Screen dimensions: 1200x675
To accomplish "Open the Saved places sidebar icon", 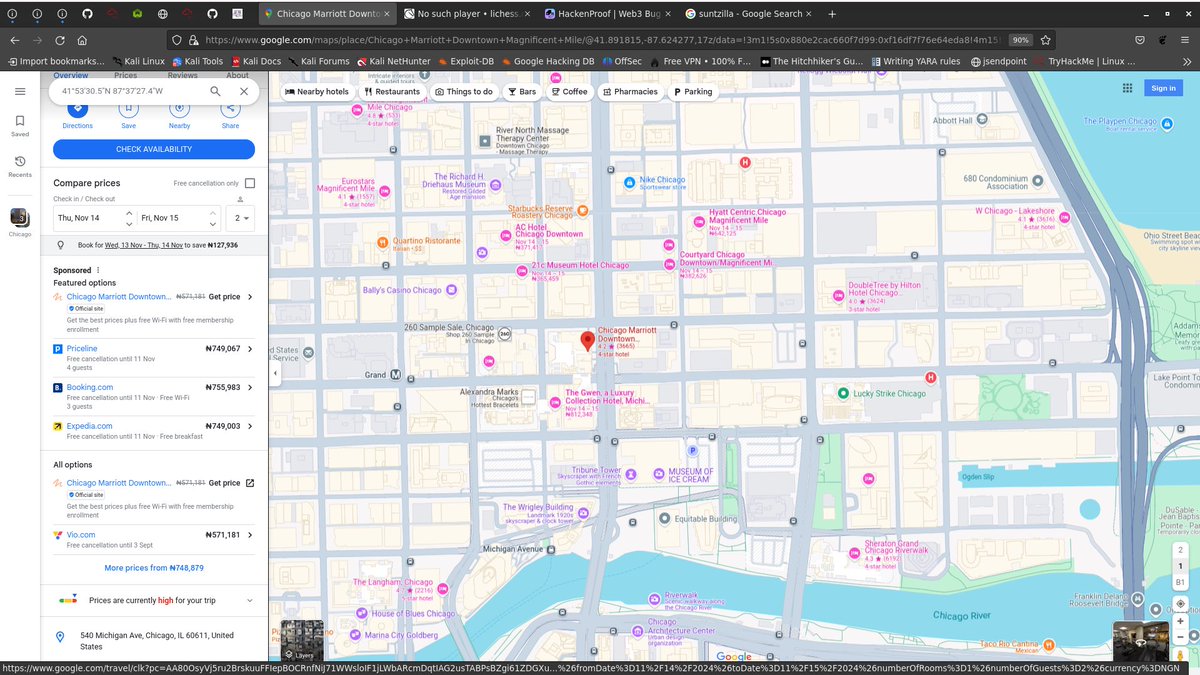I will coord(20,125).
